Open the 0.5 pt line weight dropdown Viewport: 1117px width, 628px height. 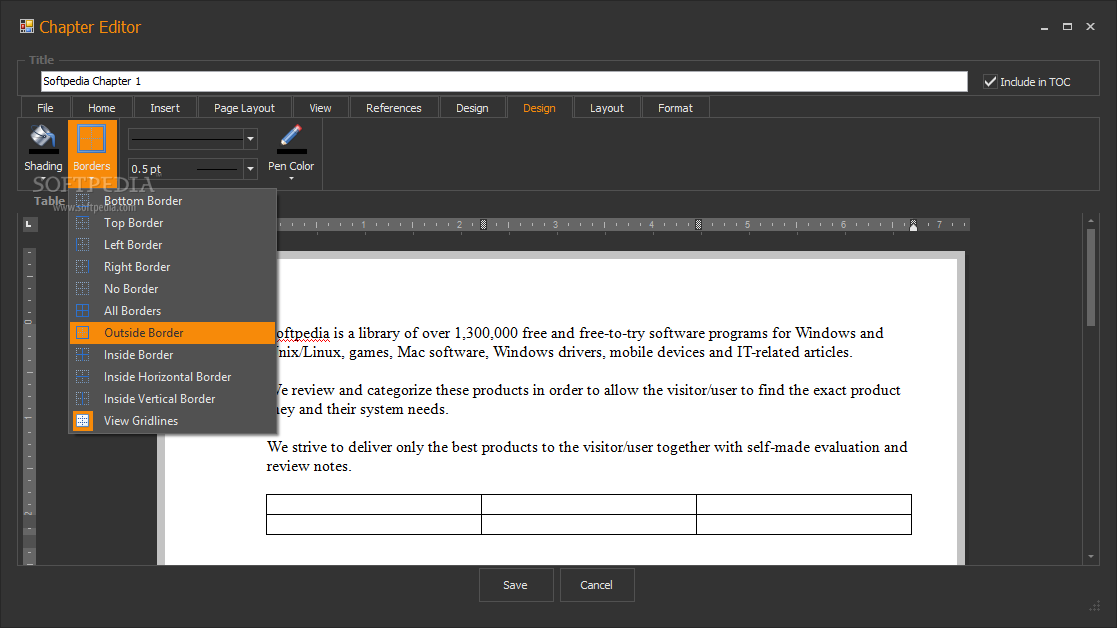pos(250,169)
